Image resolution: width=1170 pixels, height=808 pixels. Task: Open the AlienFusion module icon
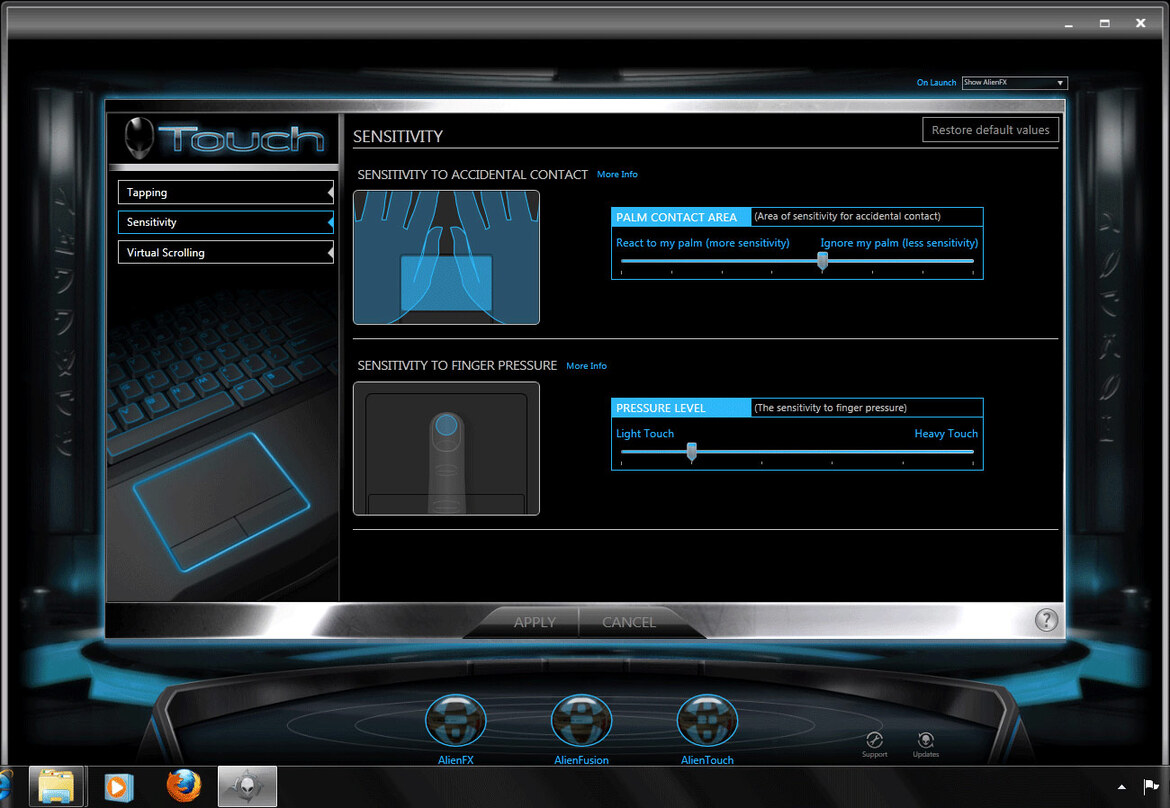581,721
